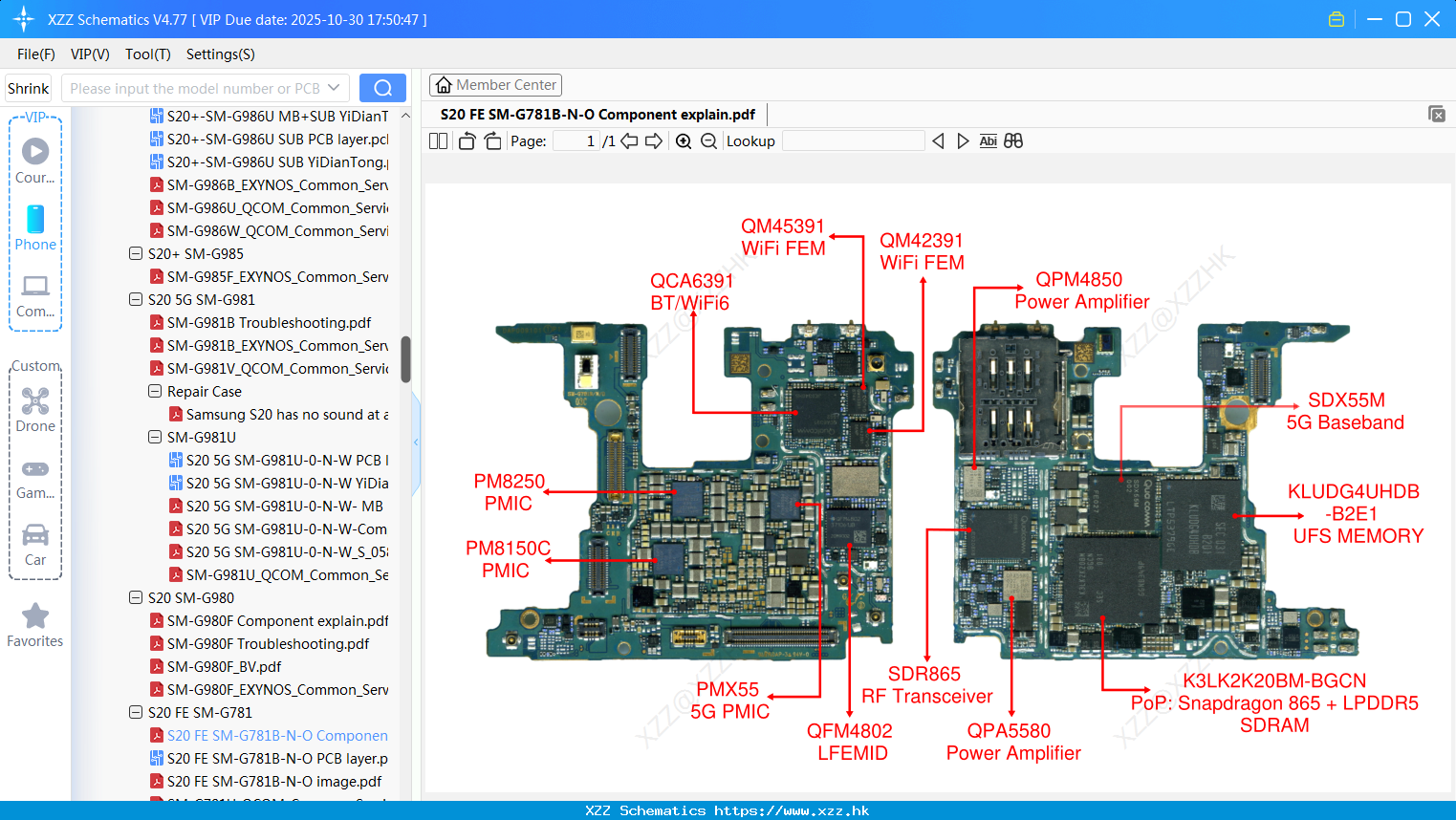Click the tree scroll-up arrow

pyautogui.click(x=405, y=116)
